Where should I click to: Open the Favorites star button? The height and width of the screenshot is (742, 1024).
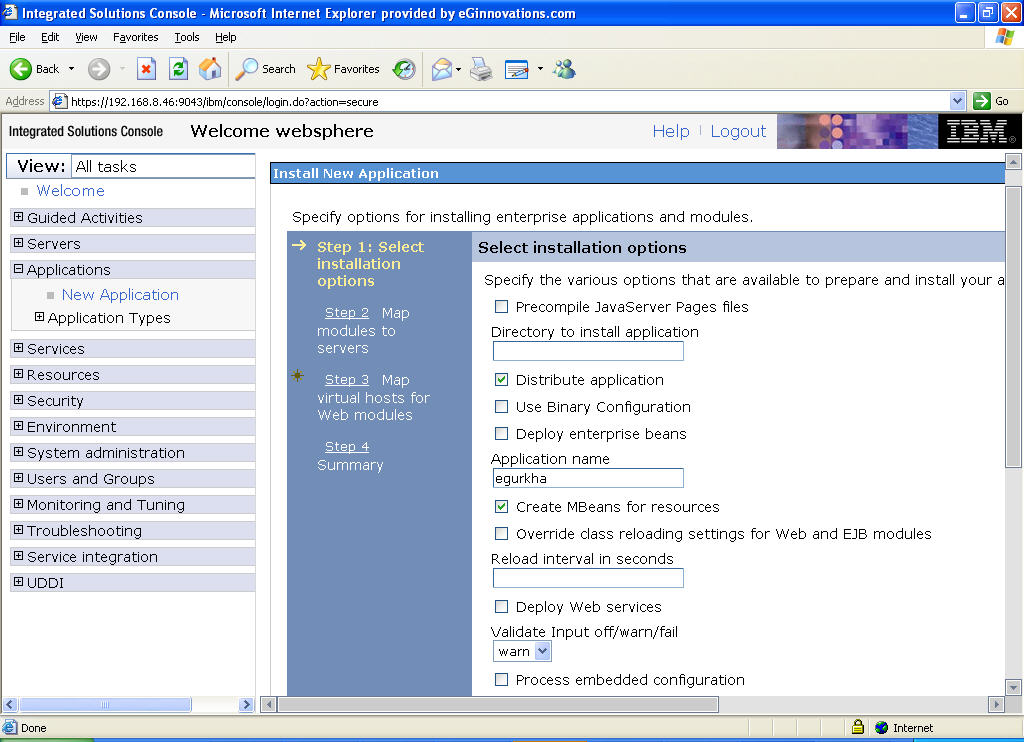[x=344, y=69]
